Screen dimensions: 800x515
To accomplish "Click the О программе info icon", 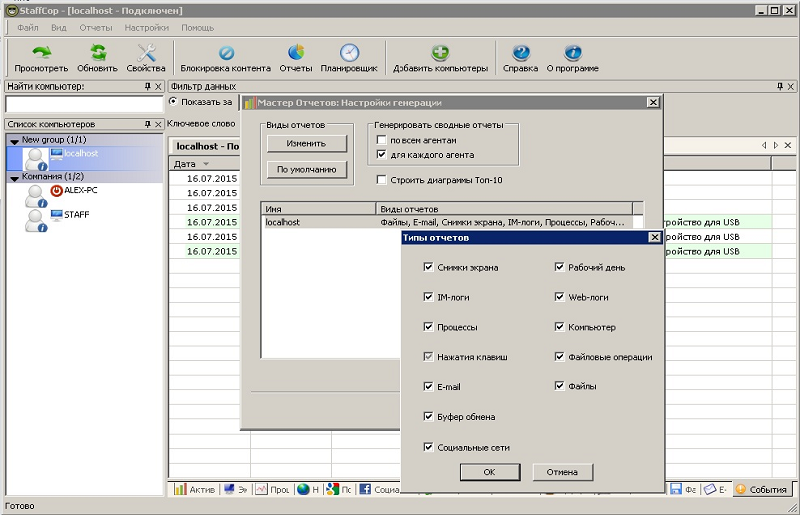I will (x=572, y=53).
